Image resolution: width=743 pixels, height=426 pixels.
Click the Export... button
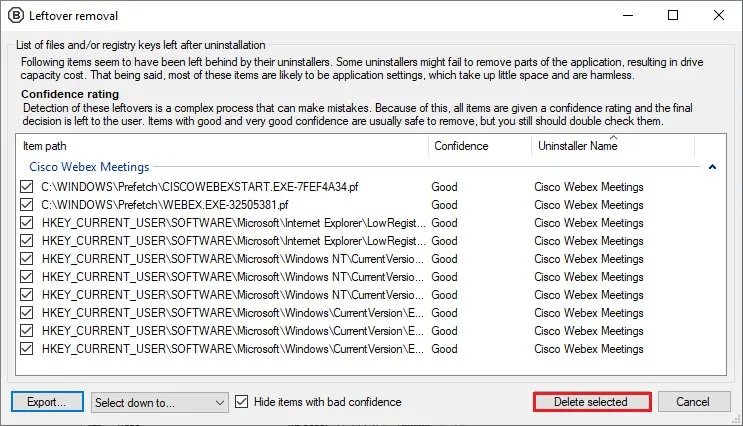tap(47, 402)
